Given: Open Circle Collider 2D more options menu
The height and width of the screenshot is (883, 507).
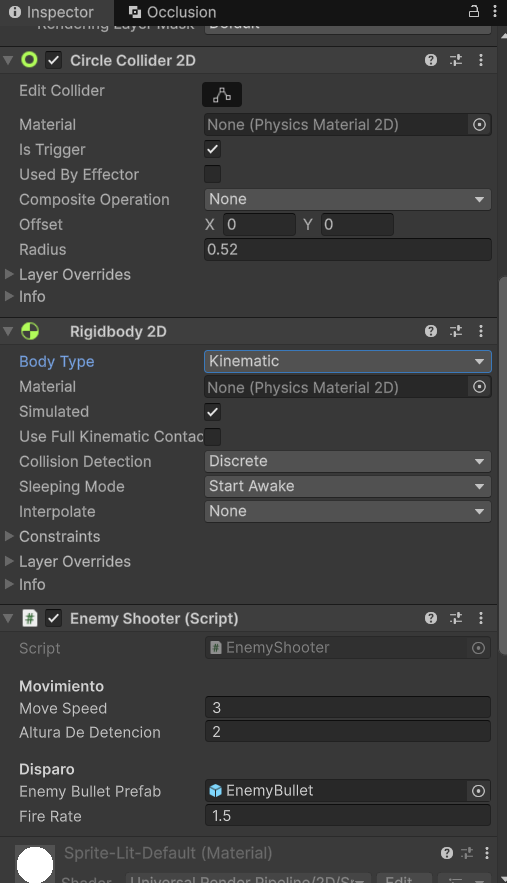Looking at the screenshot, I should click(481, 60).
